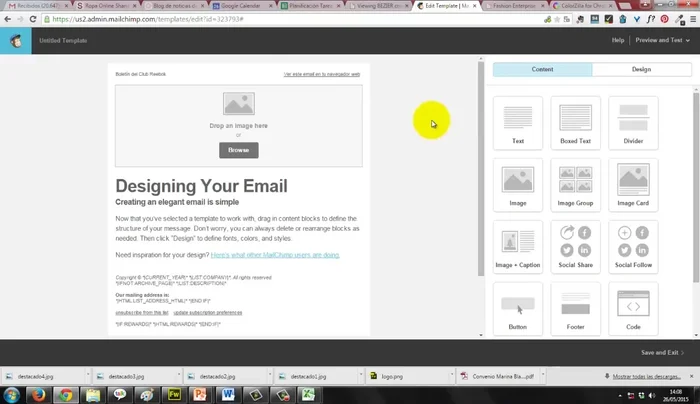Switch to the Content tab
The width and height of the screenshot is (700, 404).
coord(542,69)
